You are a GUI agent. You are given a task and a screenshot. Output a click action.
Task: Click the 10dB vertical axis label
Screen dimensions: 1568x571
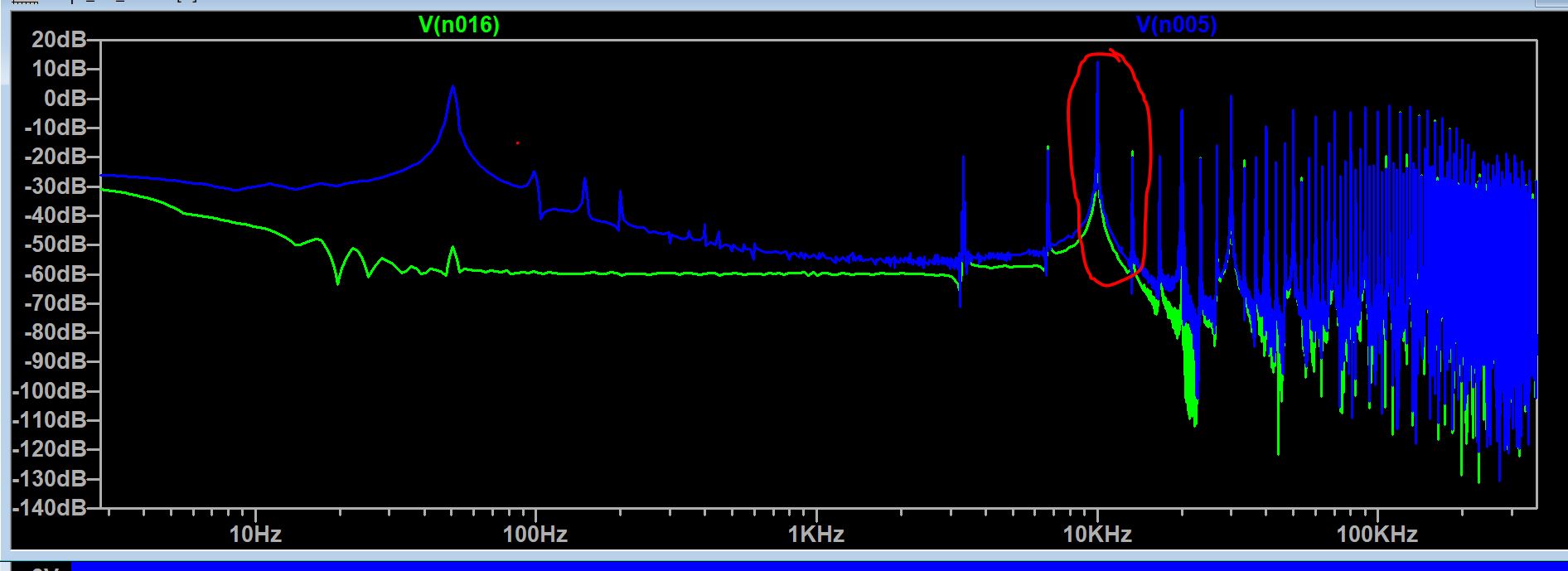58,68
